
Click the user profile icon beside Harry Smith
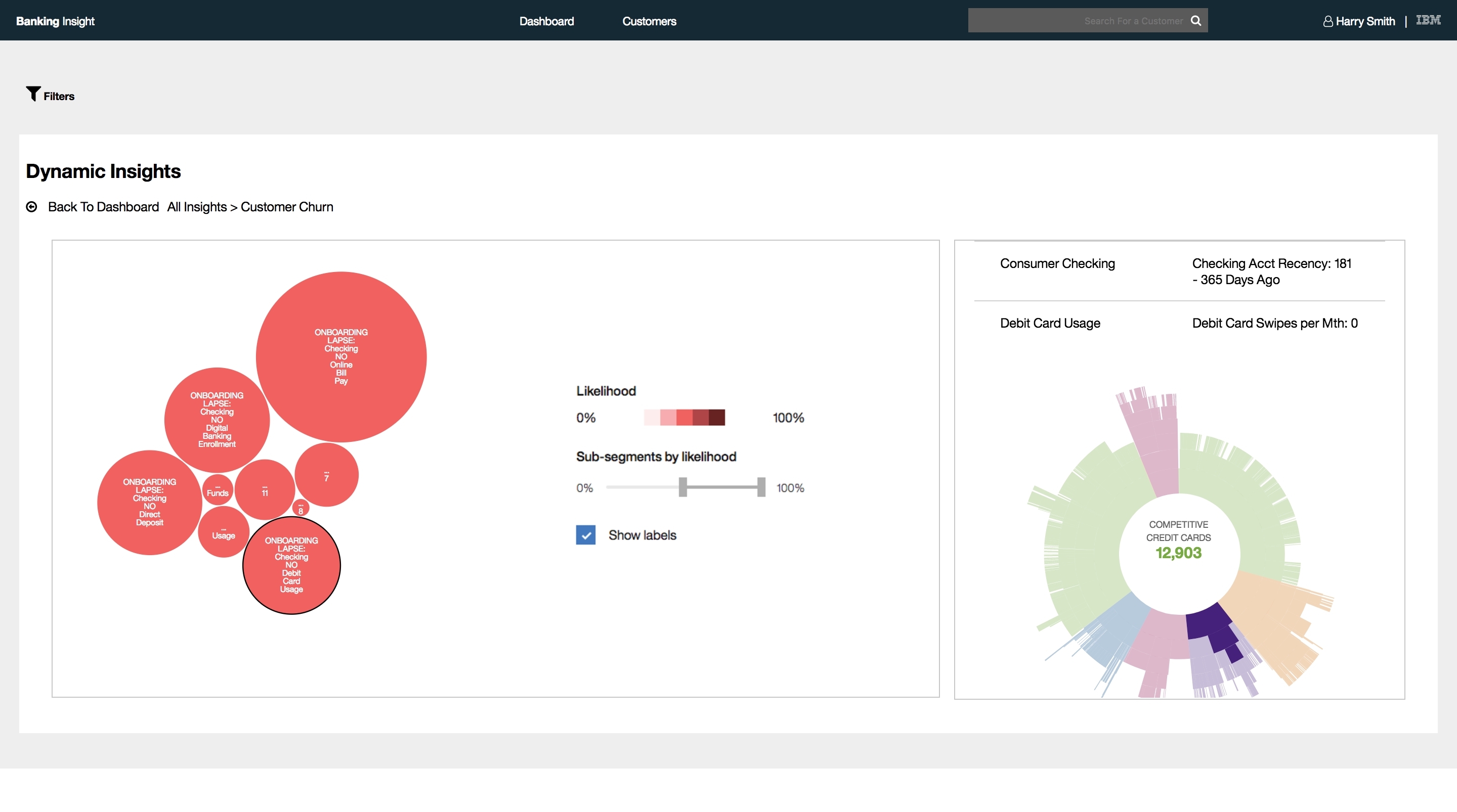pyautogui.click(x=1327, y=21)
